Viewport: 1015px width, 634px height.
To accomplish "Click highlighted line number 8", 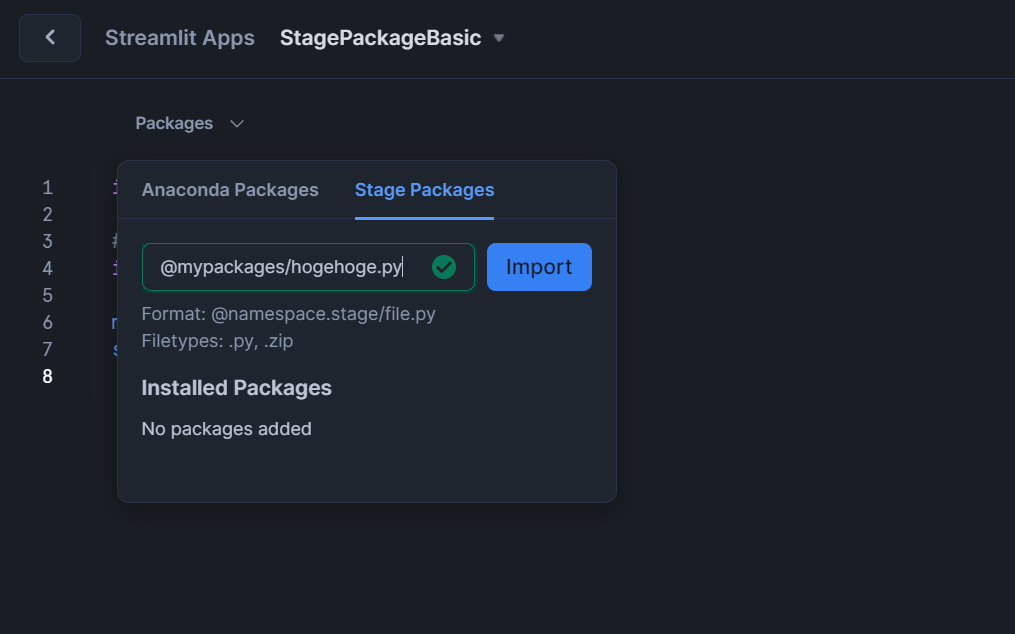I will pyautogui.click(x=47, y=376).
